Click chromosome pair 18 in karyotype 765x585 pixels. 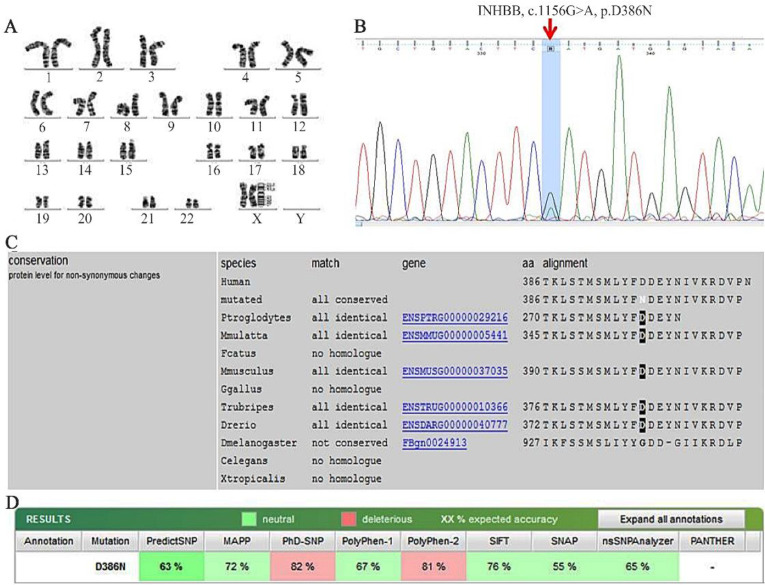tap(299, 152)
